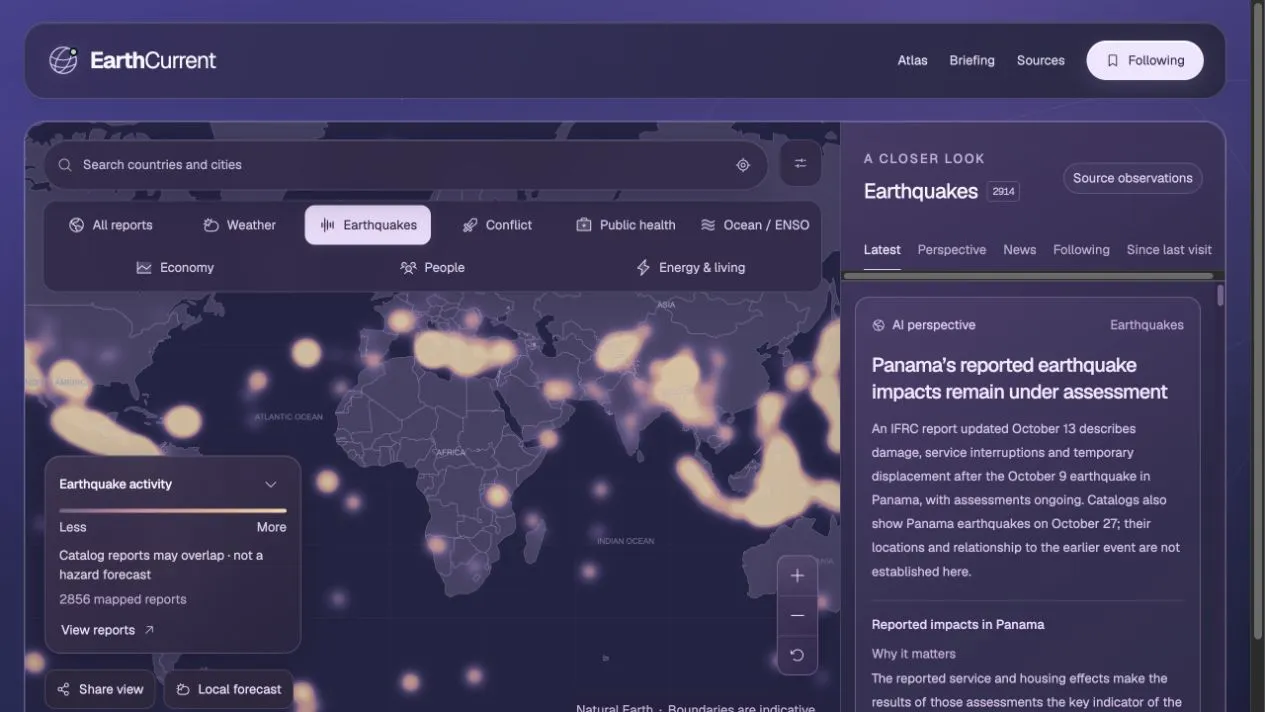
Task: Click the Less-More activity gradient bar
Action: click(173, 511)
